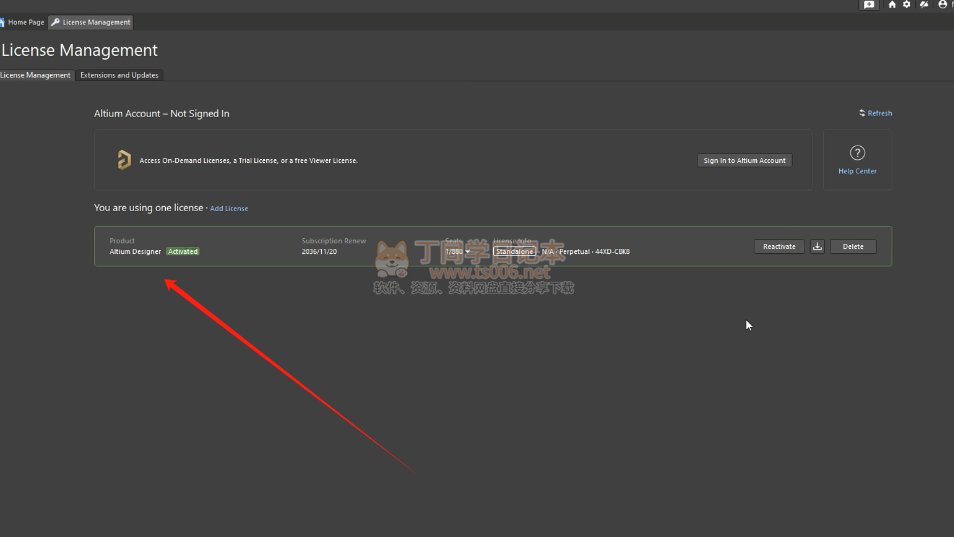Screen dimensions: 954x537
Task: Open the Extensions and Updates tab
Action: coord(119,75)
